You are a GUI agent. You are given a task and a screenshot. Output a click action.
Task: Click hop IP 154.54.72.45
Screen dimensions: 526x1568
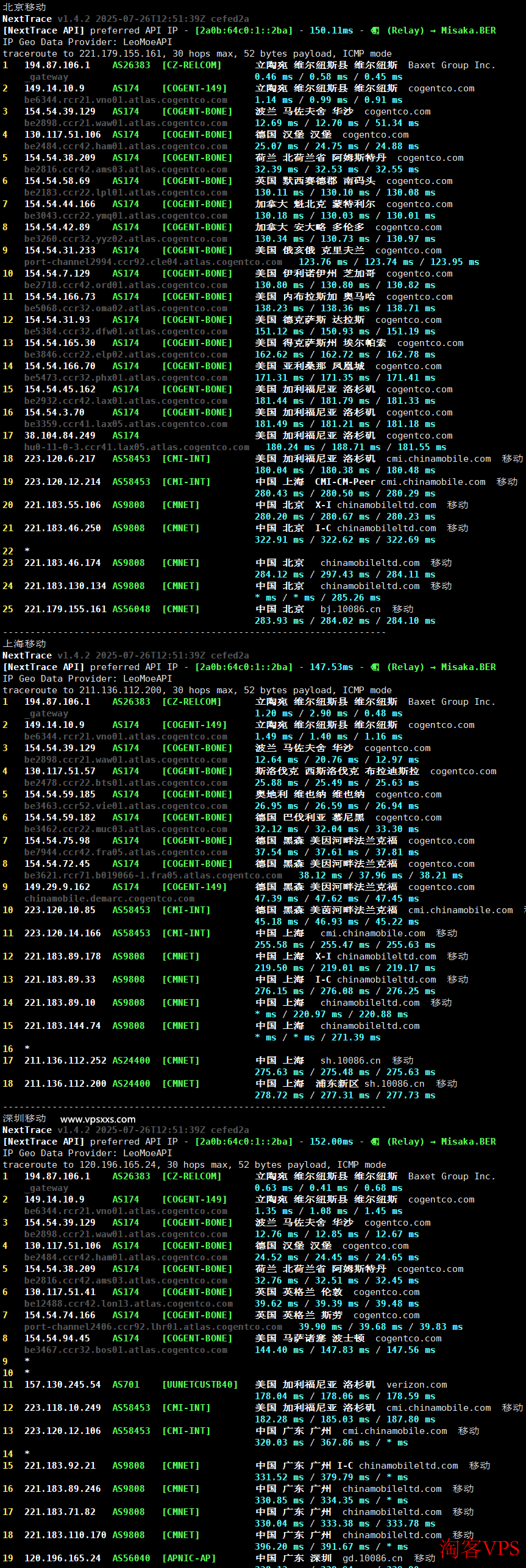click(57, 864)
